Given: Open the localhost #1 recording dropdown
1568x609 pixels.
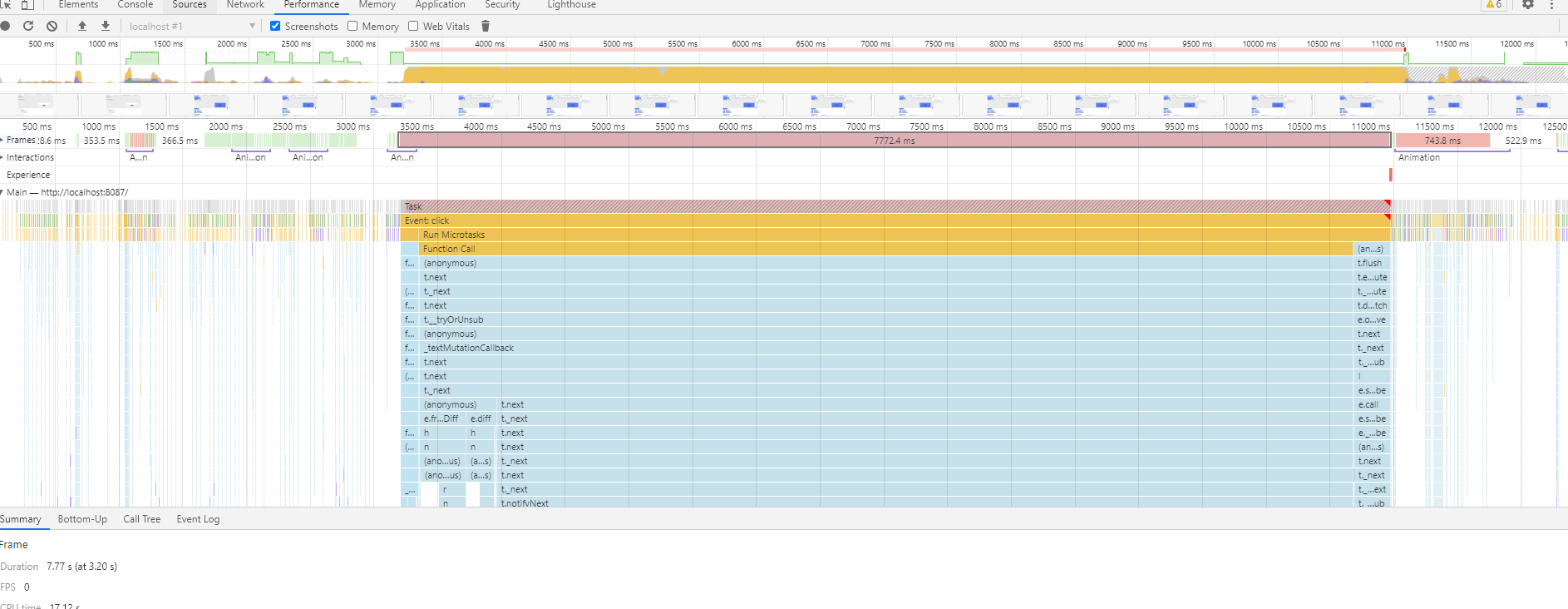Looking at the screenshot, I should click(191, 26).
